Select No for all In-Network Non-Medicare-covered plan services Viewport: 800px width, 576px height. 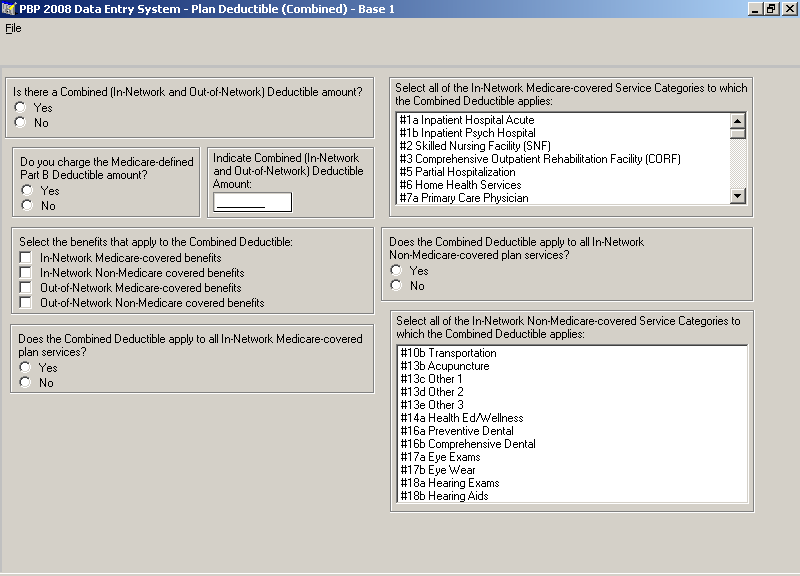(396, 286)
